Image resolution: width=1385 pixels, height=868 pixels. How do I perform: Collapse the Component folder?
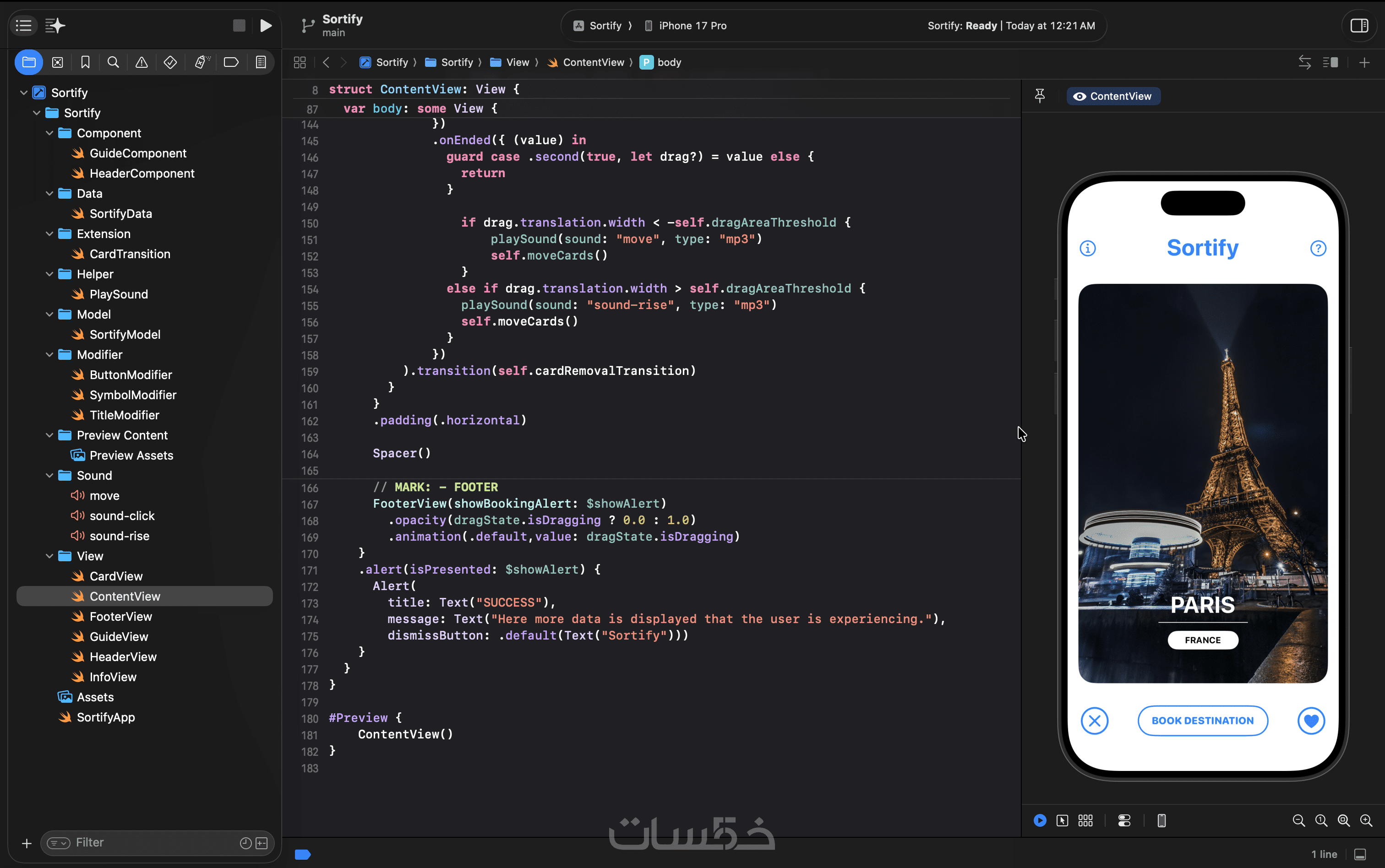tap(49, 133)
